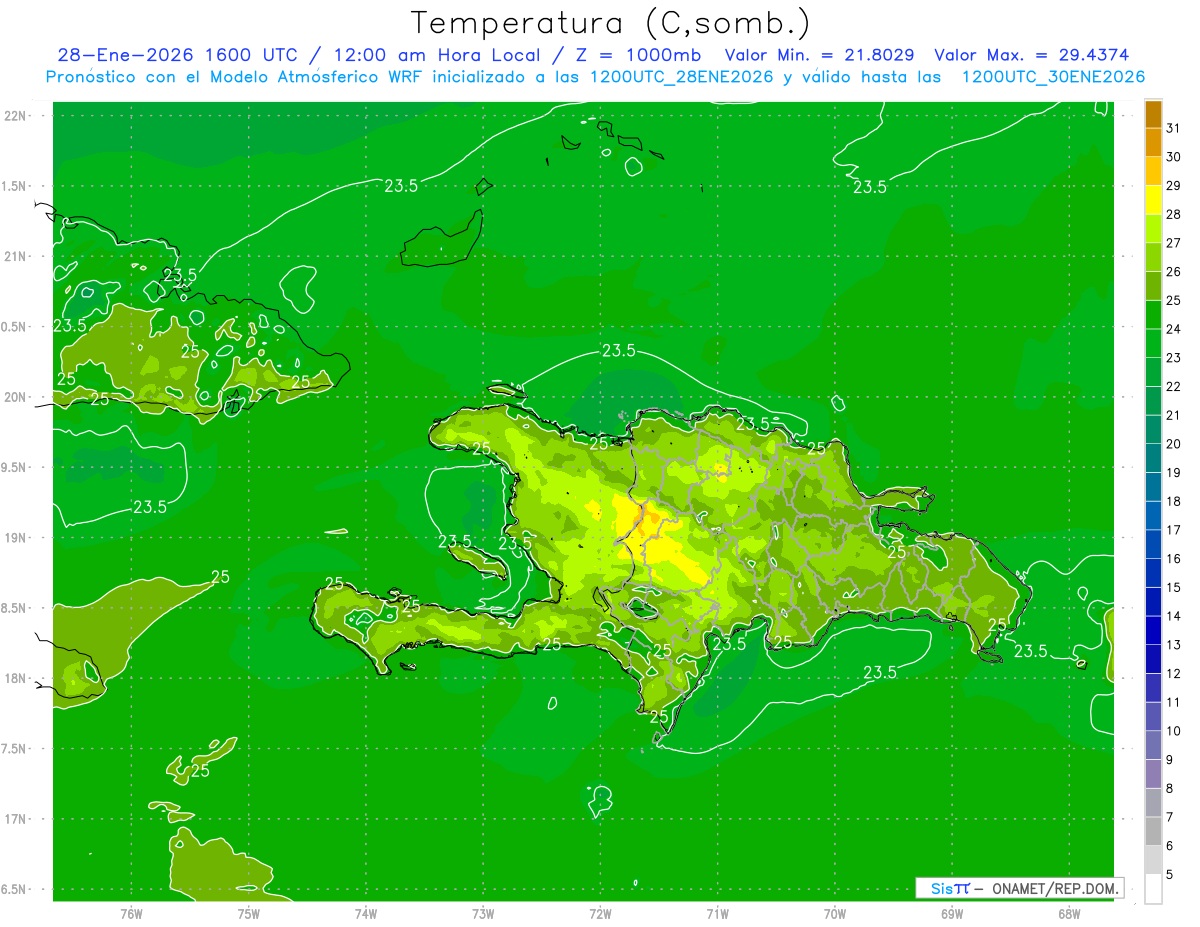The width and height of the screenshot is (1200, 927).
Task: Pick the blue swatch between legend 17 and 18
Action: [1153, 515]
